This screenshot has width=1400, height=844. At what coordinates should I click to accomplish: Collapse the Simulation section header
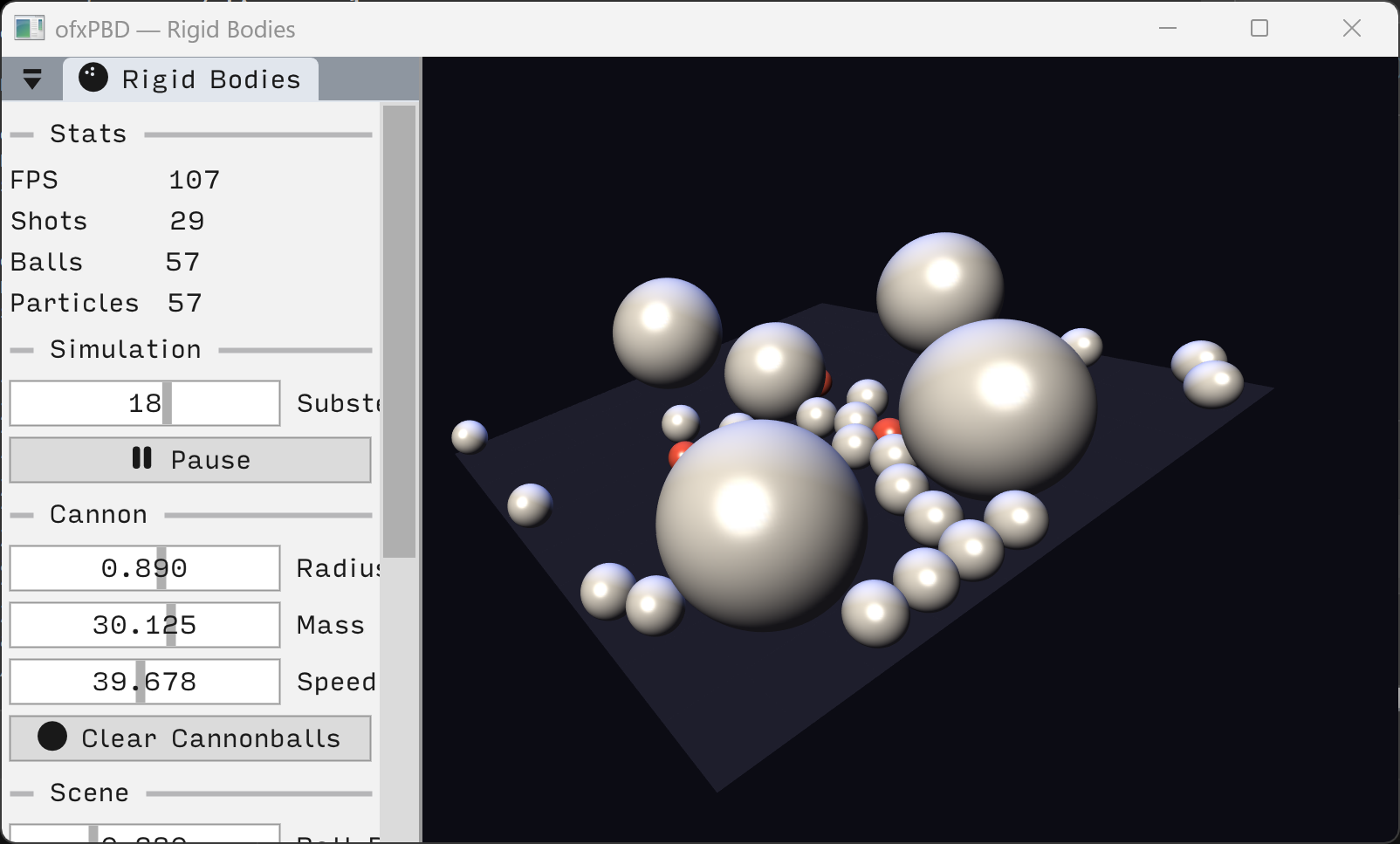click(x=190, y=349)
